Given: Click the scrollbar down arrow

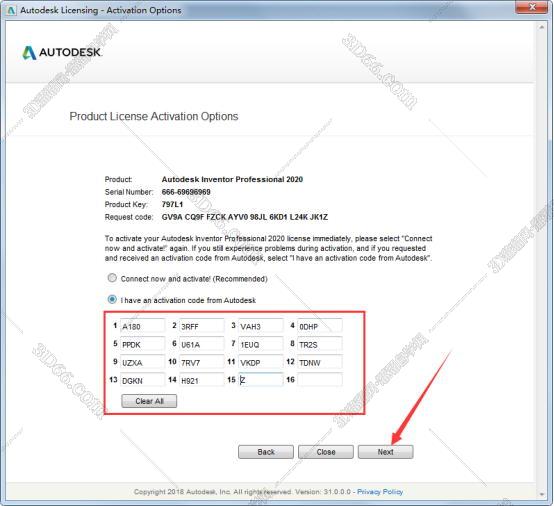Looking at the screenshot, I should pos(542,494).
